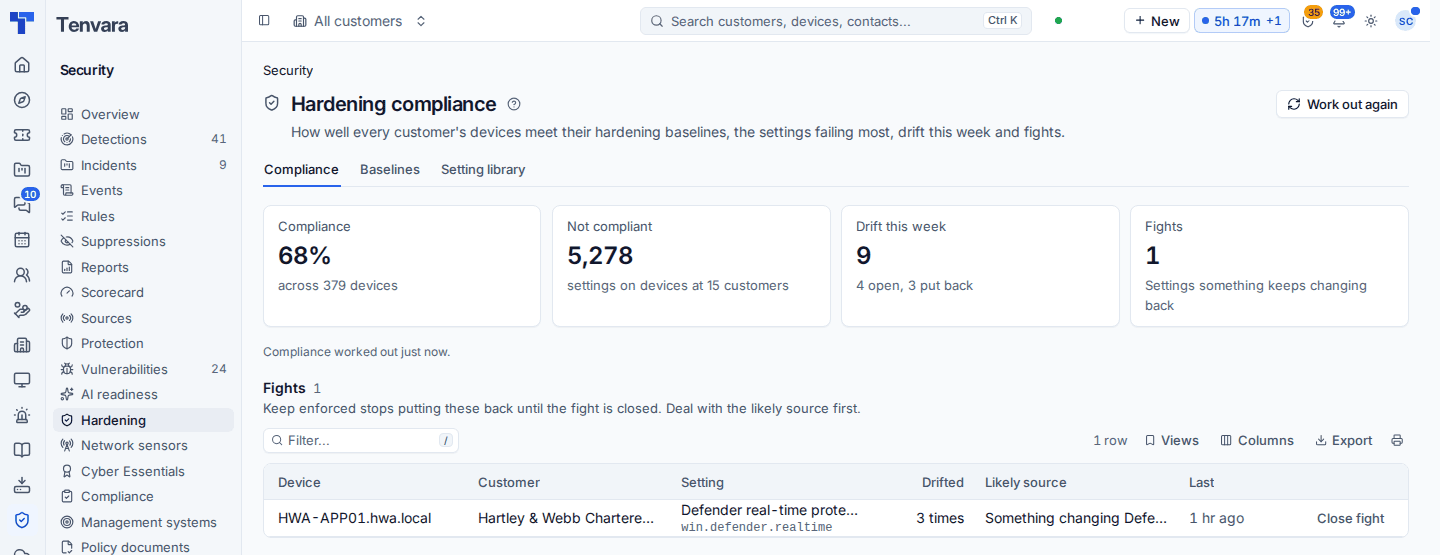Image resolution: width=1440 pixels, height=555 pixels.
Task: Switch to the Baselines tab
Action: pyautogui.click(x=390, y=170)
